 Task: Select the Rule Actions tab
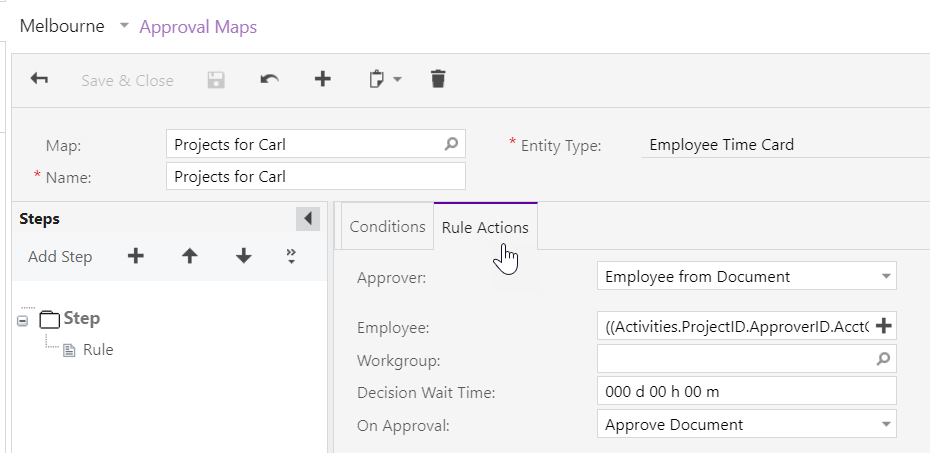tap(485, 228)
